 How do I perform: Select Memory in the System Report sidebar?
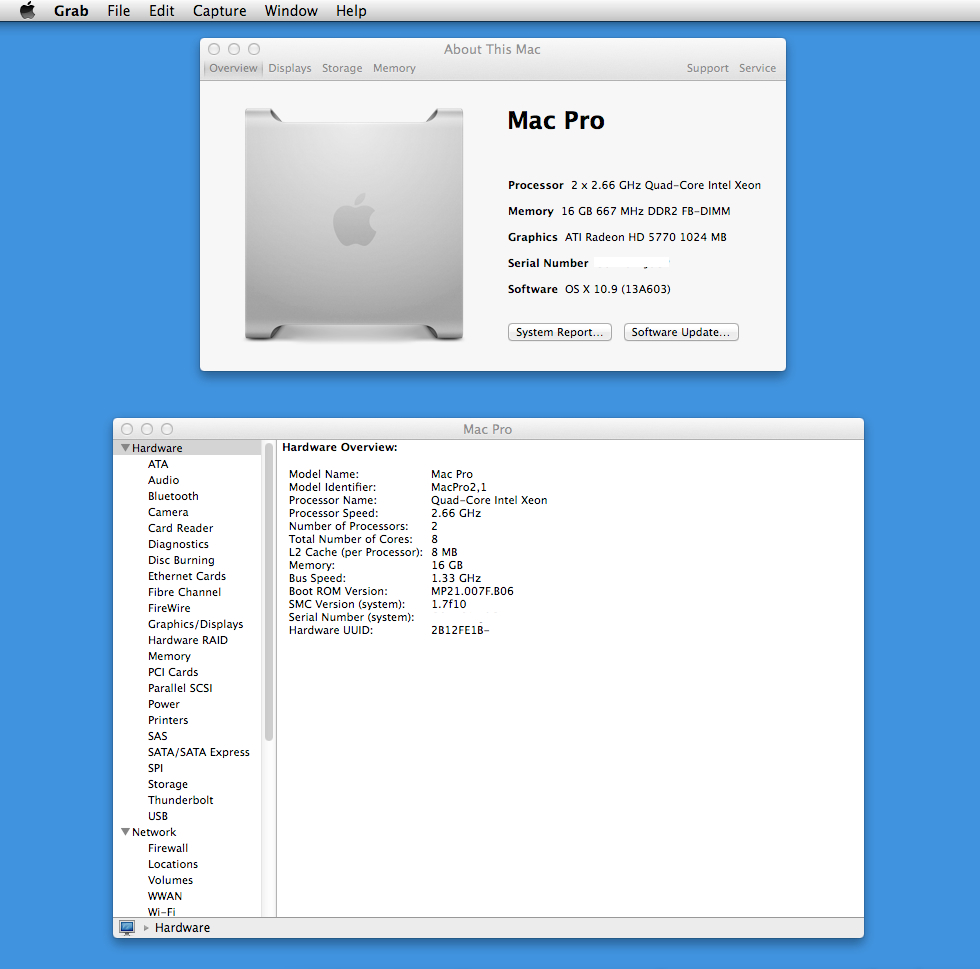[169, 656]
